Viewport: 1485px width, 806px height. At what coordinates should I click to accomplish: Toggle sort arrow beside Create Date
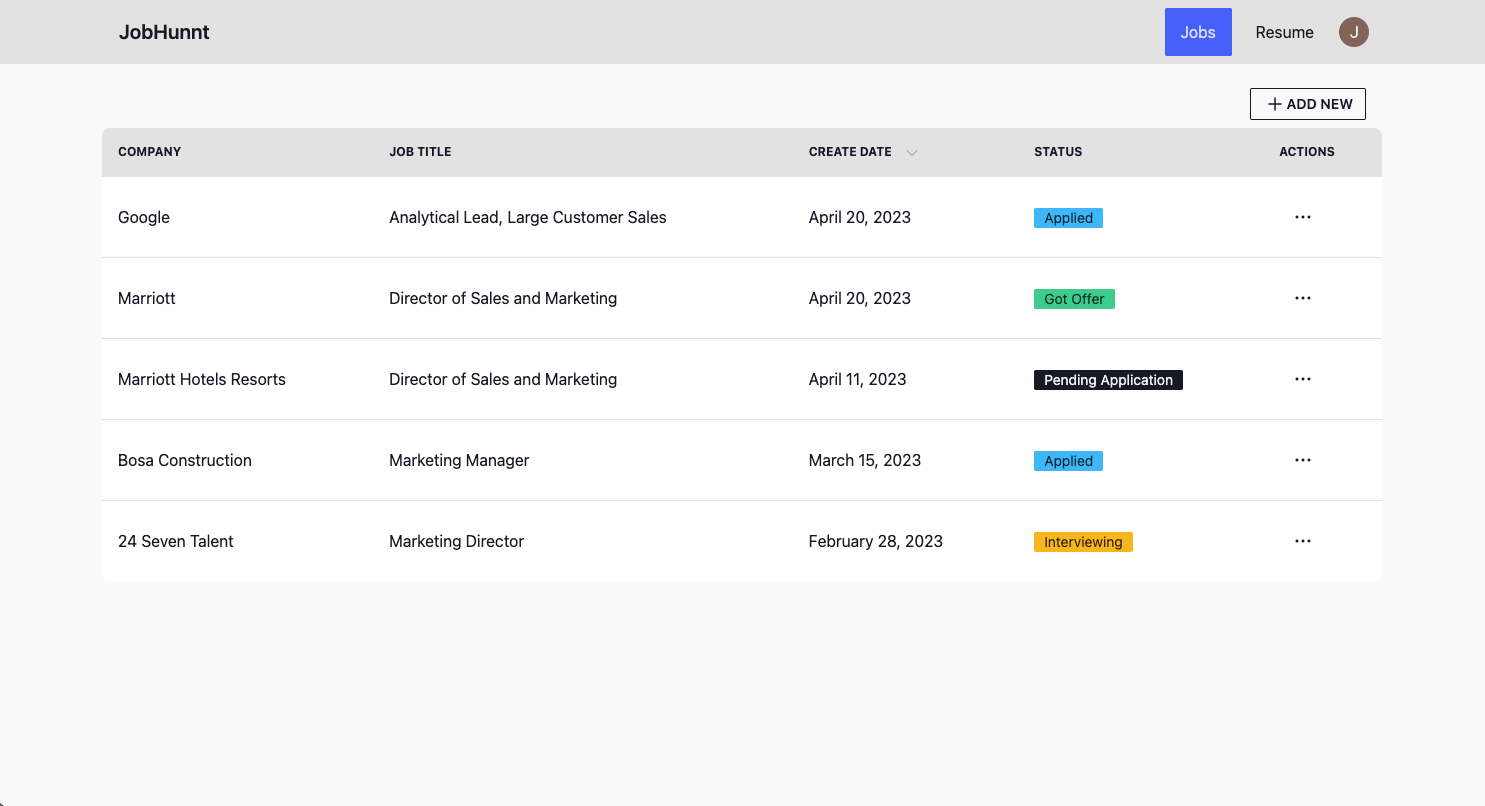pos(911,153)
